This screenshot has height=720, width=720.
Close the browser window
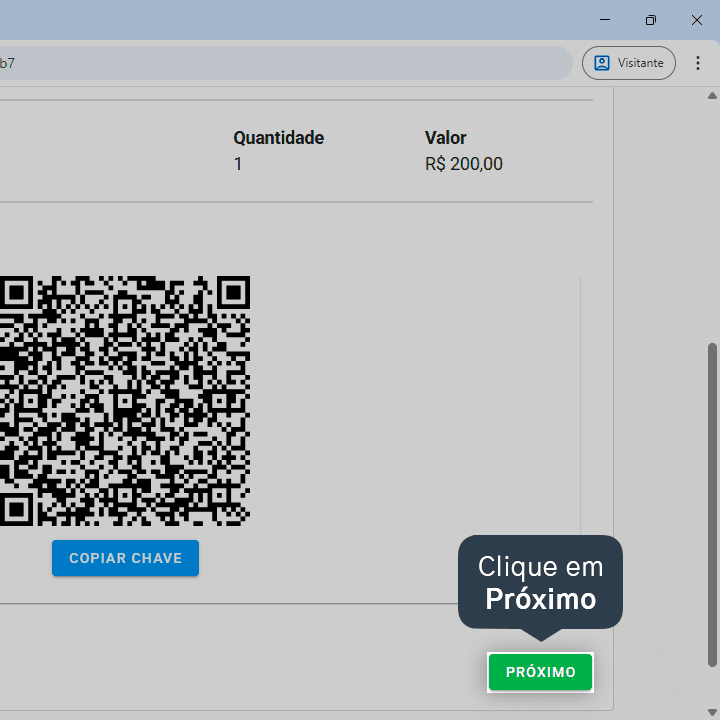click(697, 20)
